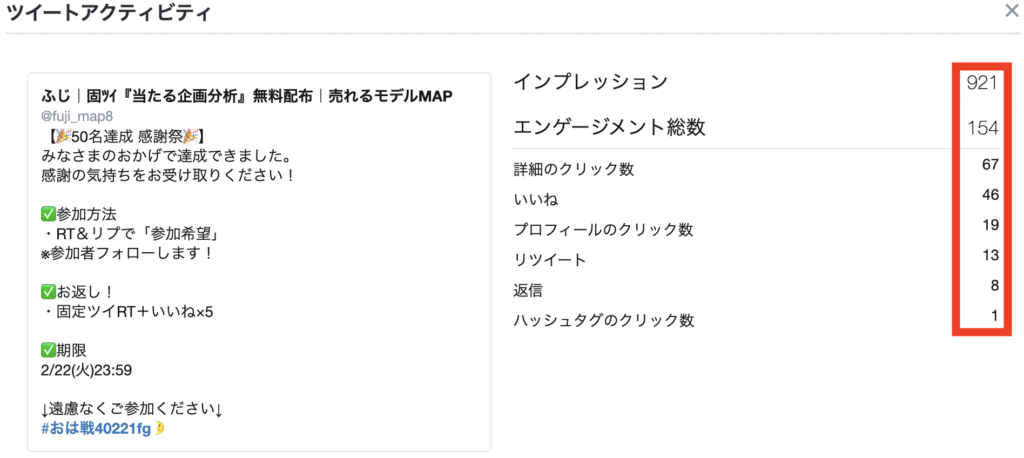
Task: Click the green checkmark beside お返し
Action: [x=48, y=291]
